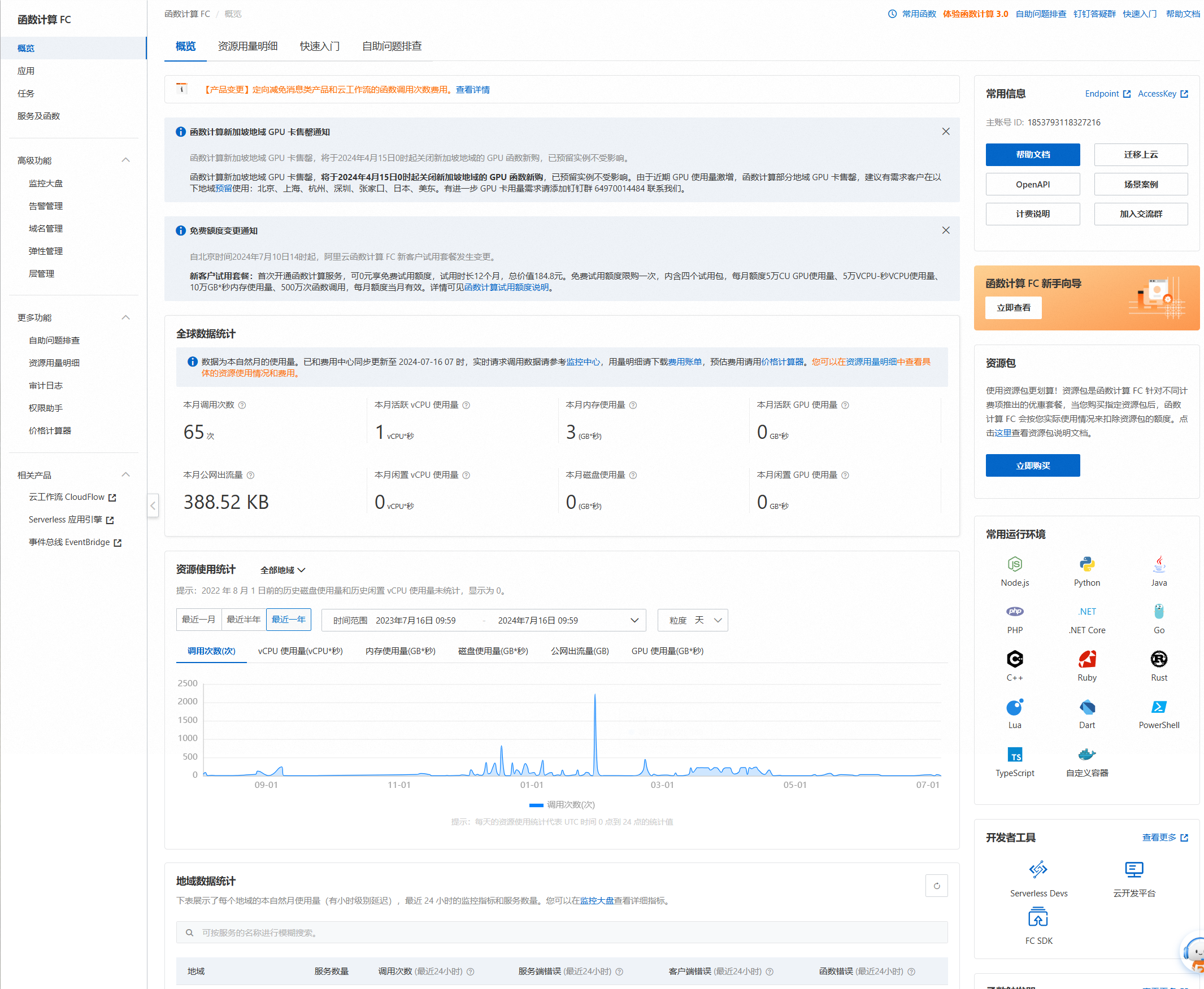Open the PHP runtime icon

pos(1015,611)
